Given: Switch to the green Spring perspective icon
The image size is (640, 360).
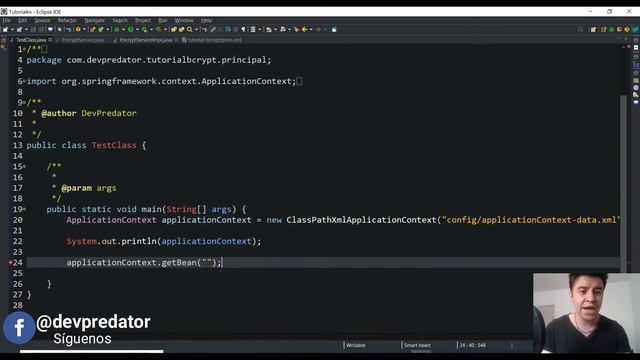Looking at the screenshot, I should coord(611,29).
